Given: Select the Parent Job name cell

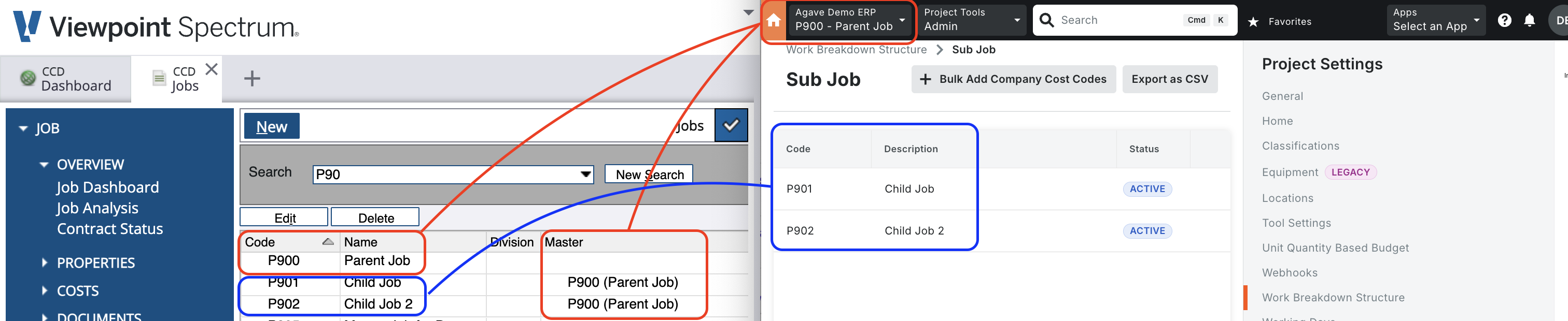Looking at the screenshot, I should [x=377, y=261].
